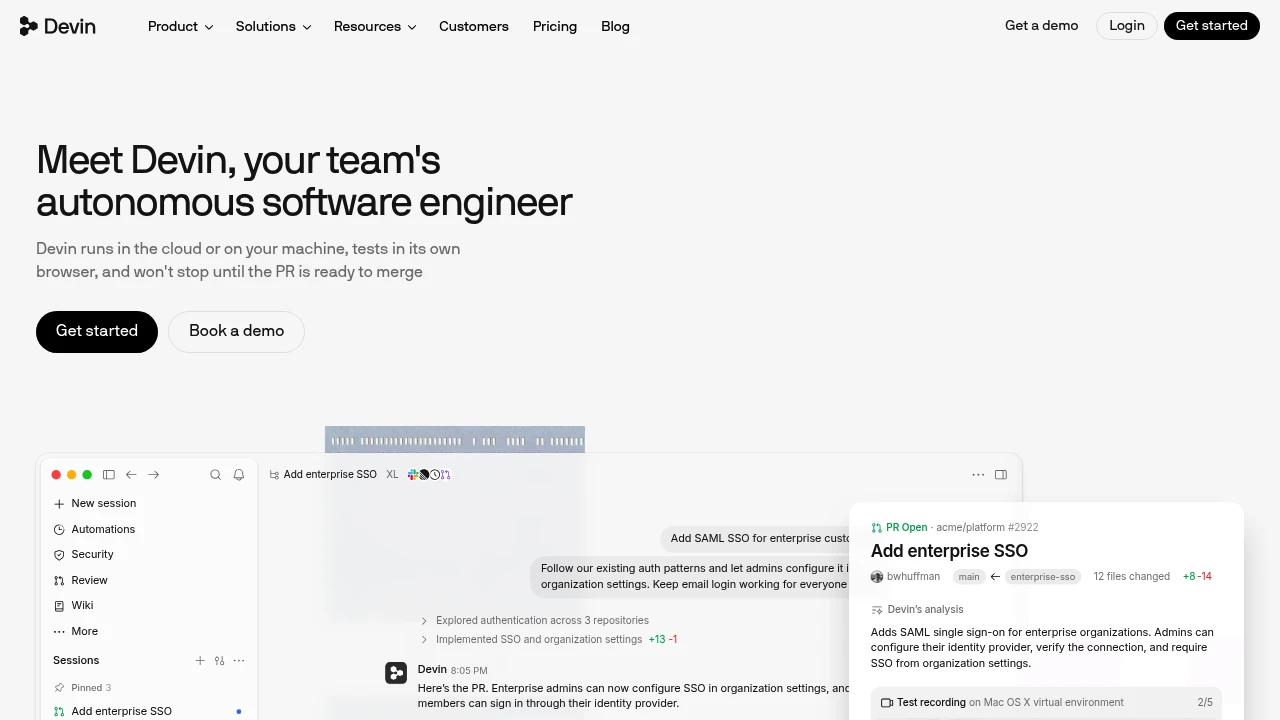Image resolution: width=1280 pixels, height=720 pixels.
Task: Go back with the left arrow icon
Action: click(x=131, y=475)
